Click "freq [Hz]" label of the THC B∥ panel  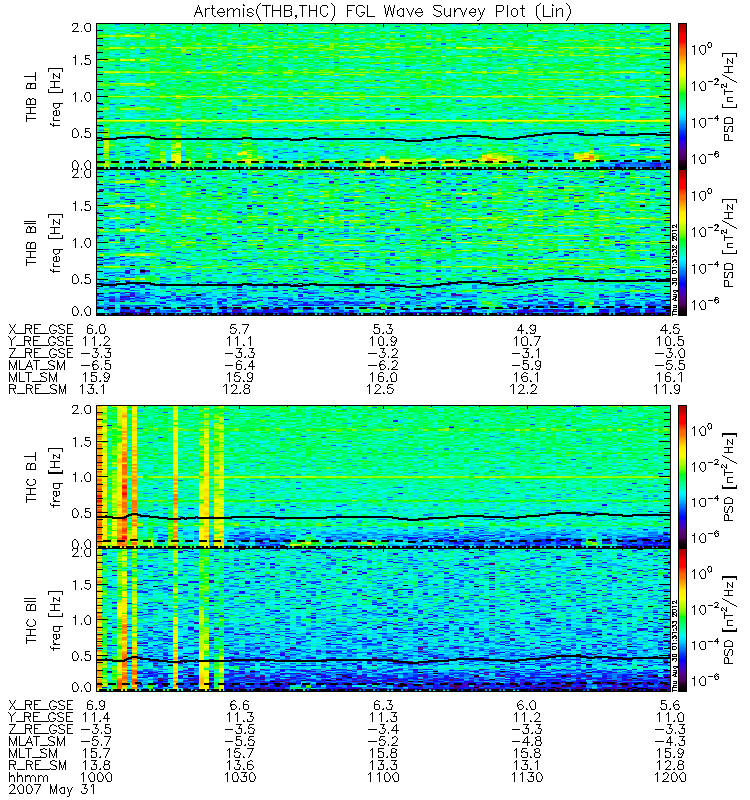coord(56,621)
